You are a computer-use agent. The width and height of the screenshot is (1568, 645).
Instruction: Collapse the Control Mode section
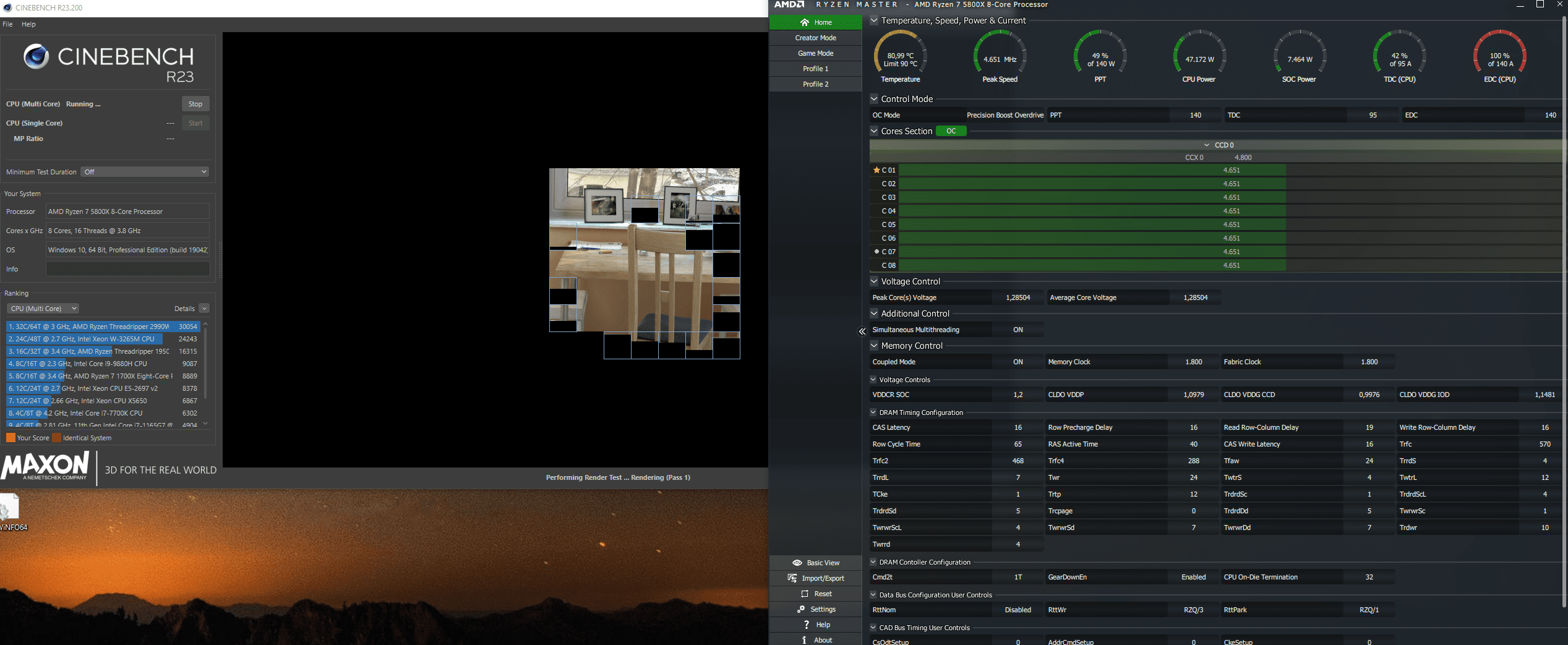click(874, 99)
